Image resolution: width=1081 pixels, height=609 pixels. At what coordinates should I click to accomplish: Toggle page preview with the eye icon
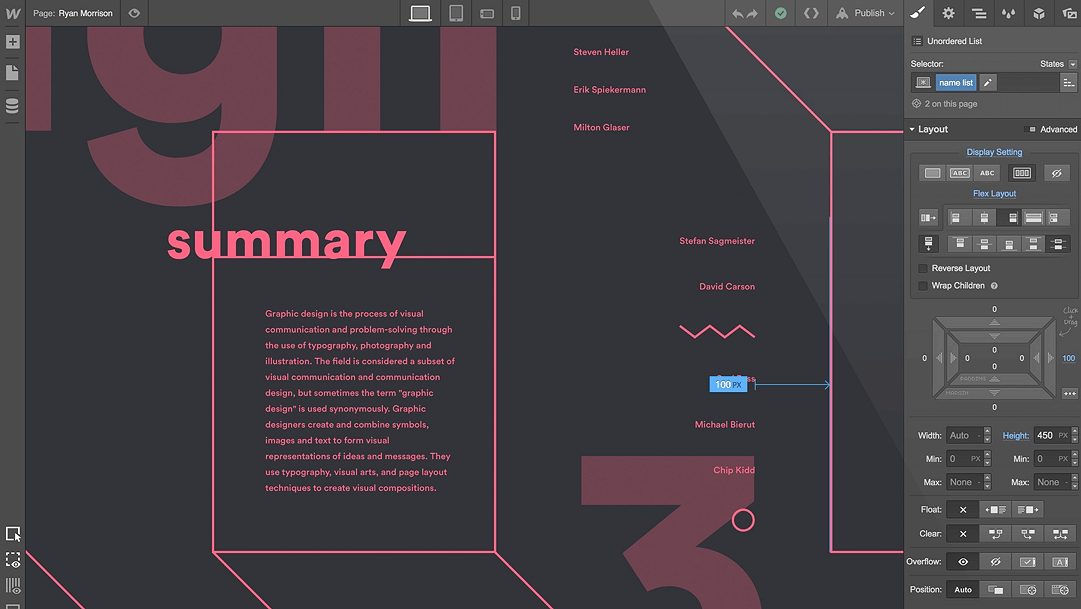(x=134, y=13)
